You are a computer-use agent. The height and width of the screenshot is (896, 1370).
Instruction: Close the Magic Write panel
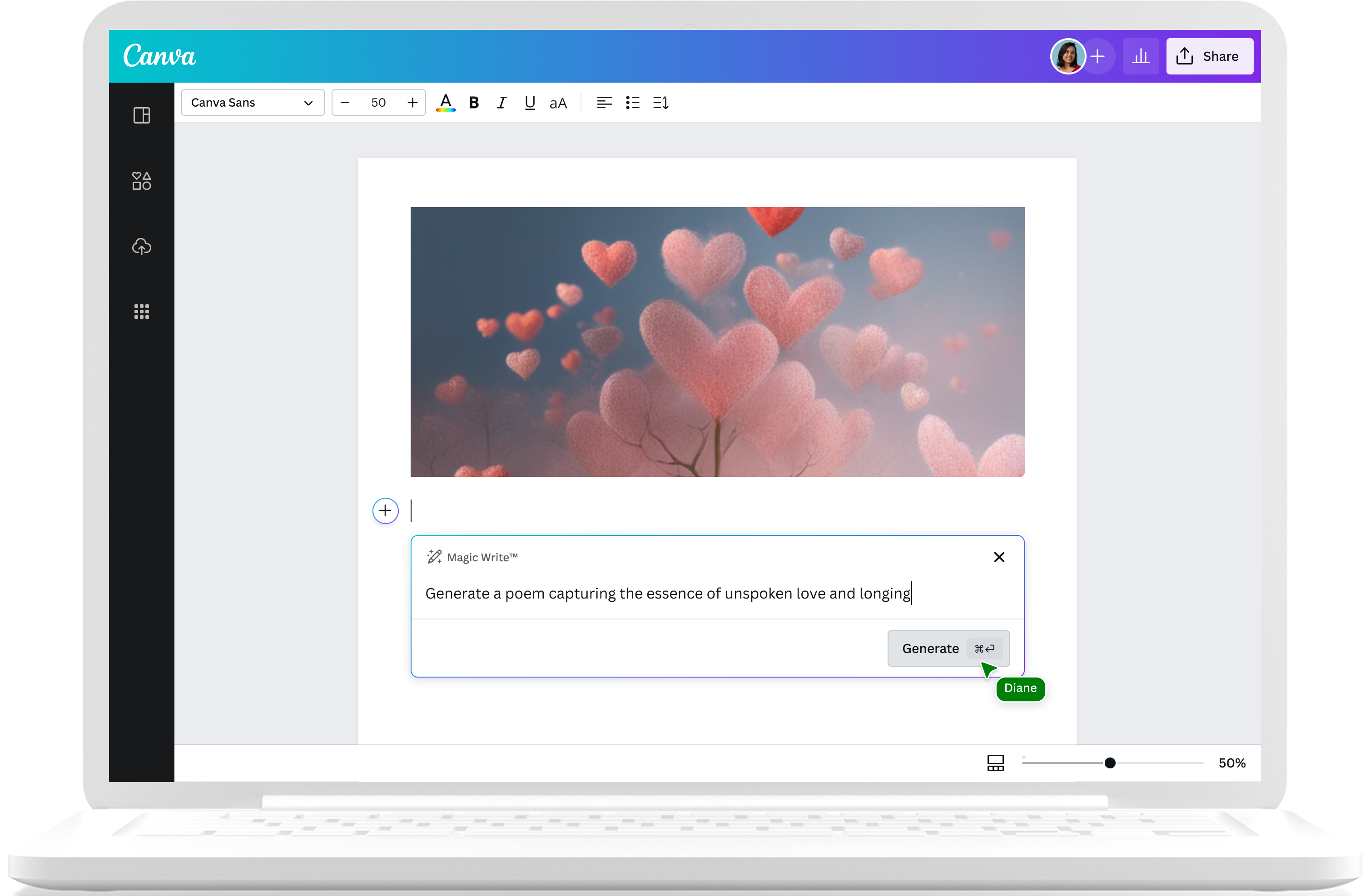pos(999,557)
